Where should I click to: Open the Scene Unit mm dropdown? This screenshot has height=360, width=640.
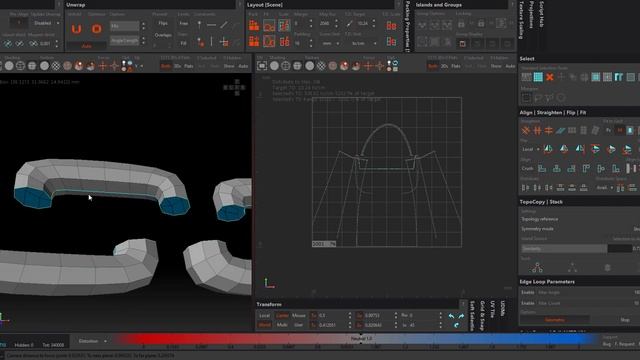pyautogui.click(x=330, y=43)
